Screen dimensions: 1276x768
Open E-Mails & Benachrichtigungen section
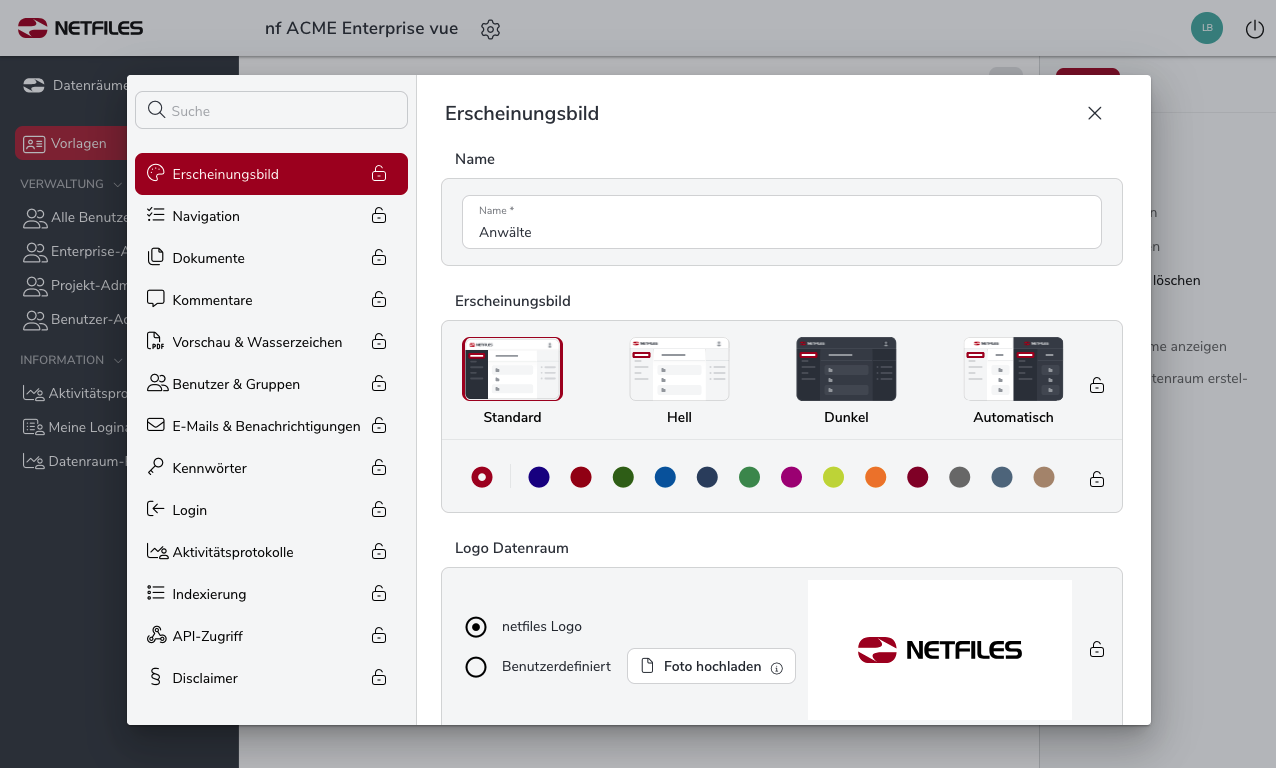[266, 426]
